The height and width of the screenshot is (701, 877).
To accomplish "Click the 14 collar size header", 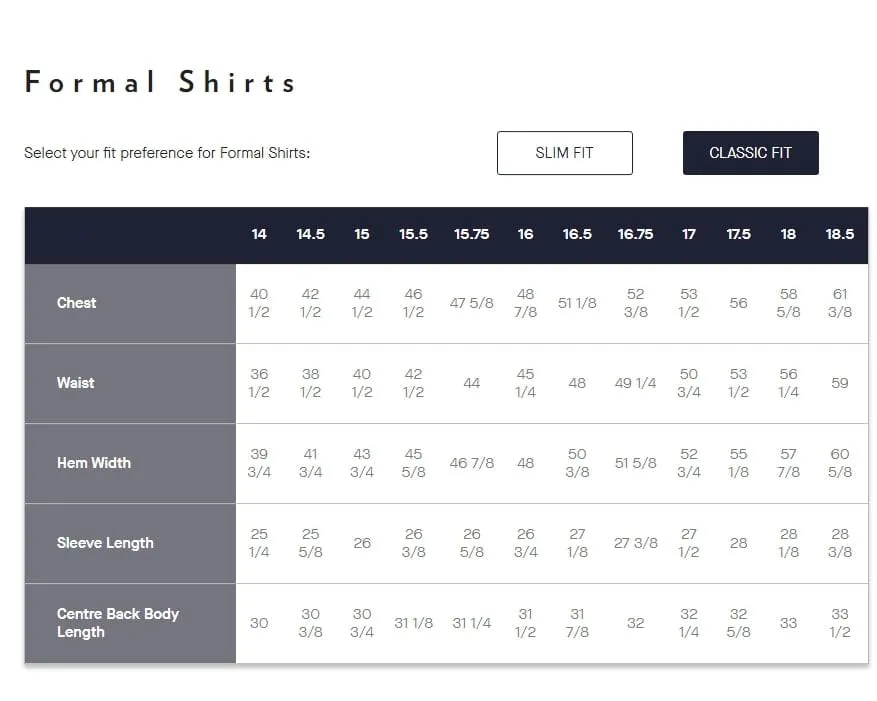I will pos(258,234).
